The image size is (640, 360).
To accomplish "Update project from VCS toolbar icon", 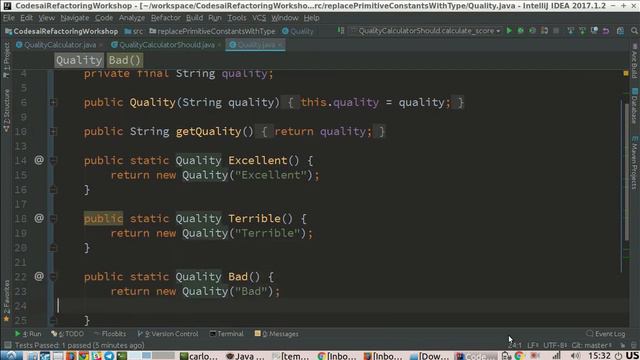I will (x=571, y=31).
